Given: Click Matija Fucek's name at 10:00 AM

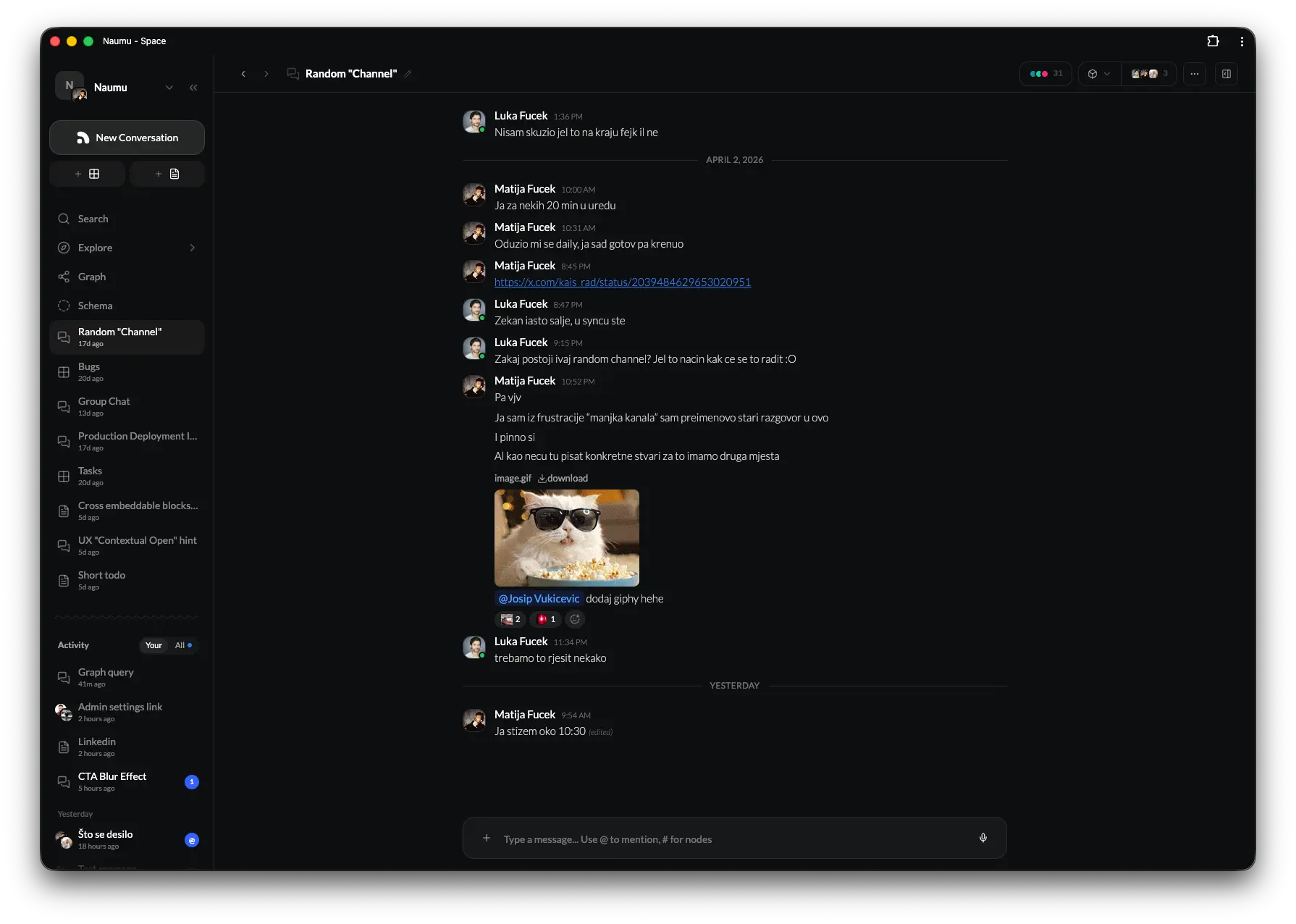Looking at the screenshot, I should click(525, 189).
